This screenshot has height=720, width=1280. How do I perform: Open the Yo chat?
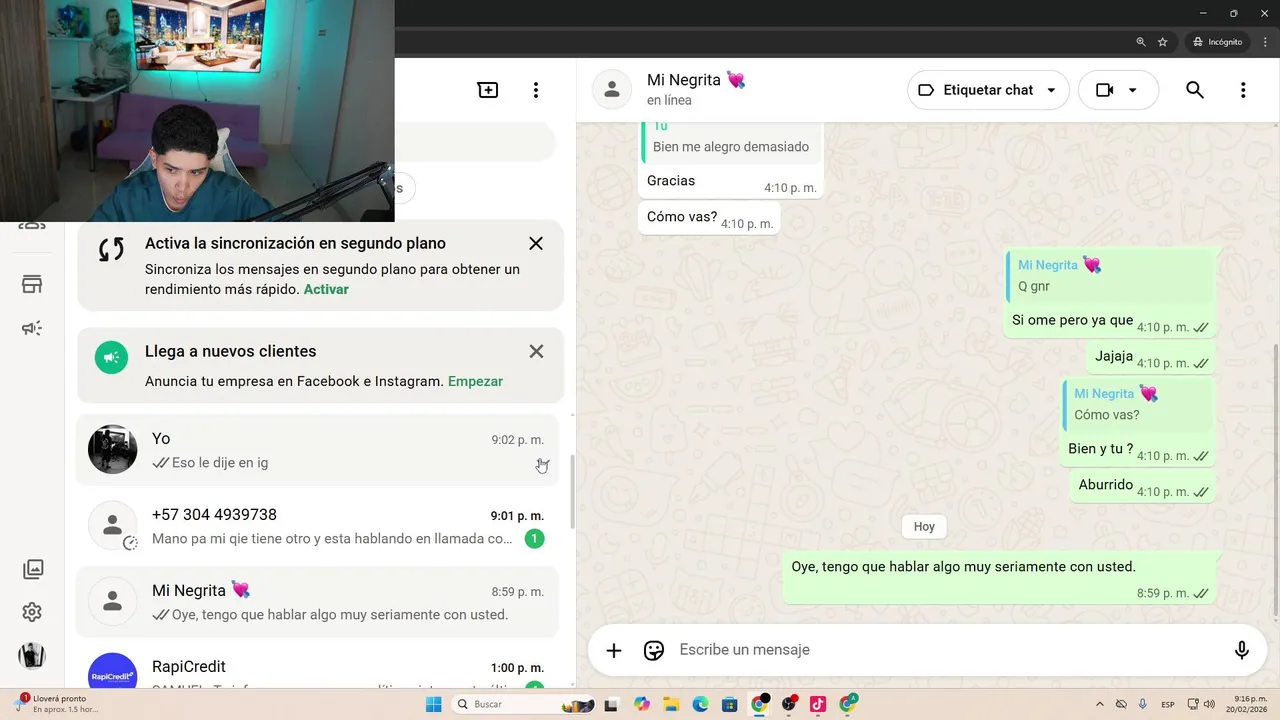(317, 450)
